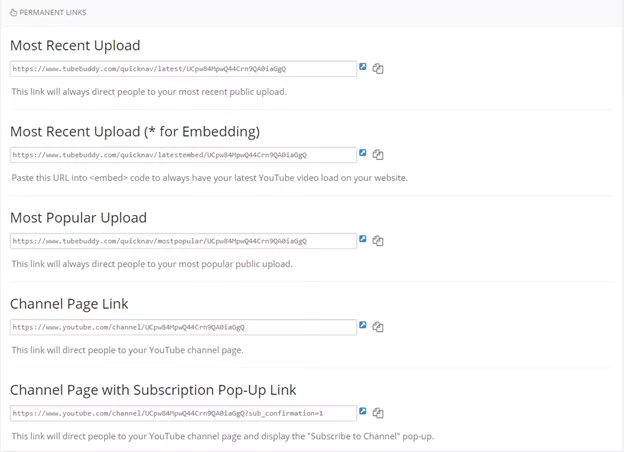624x452 pixels.
Task: Open the Most Recent Upload embedding link externally
Action: pos(363,152)
